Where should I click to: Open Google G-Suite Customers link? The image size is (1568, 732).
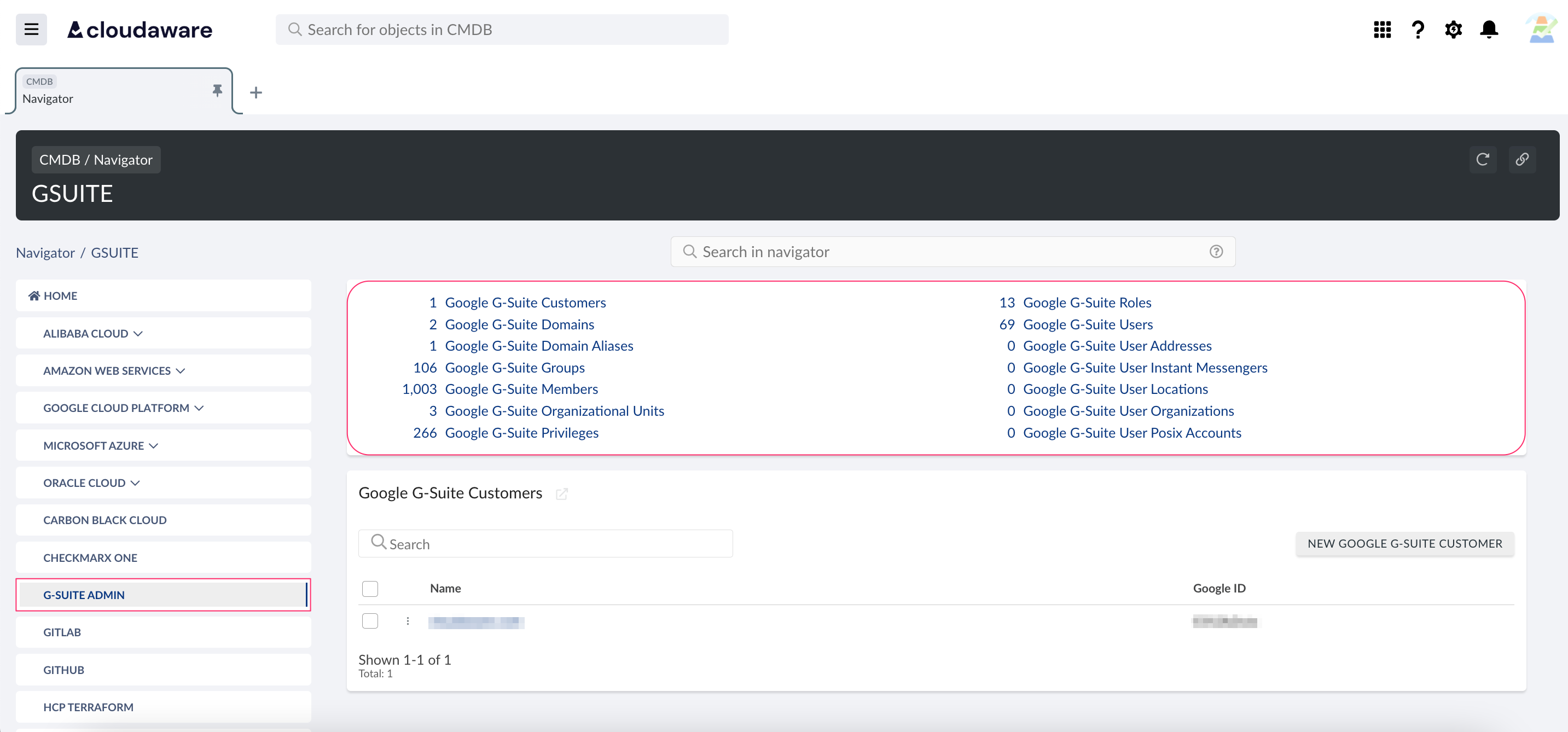pyautogui.click(x=525, y=303)
